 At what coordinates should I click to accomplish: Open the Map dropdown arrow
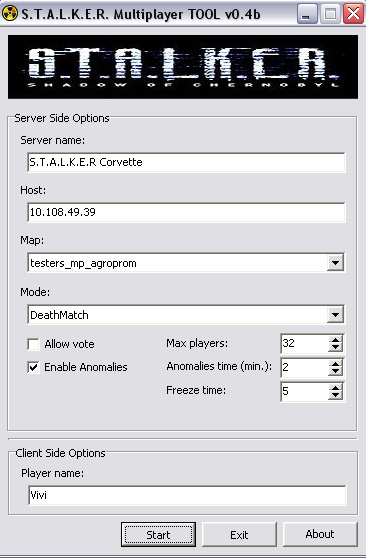(x=335, y=263)
